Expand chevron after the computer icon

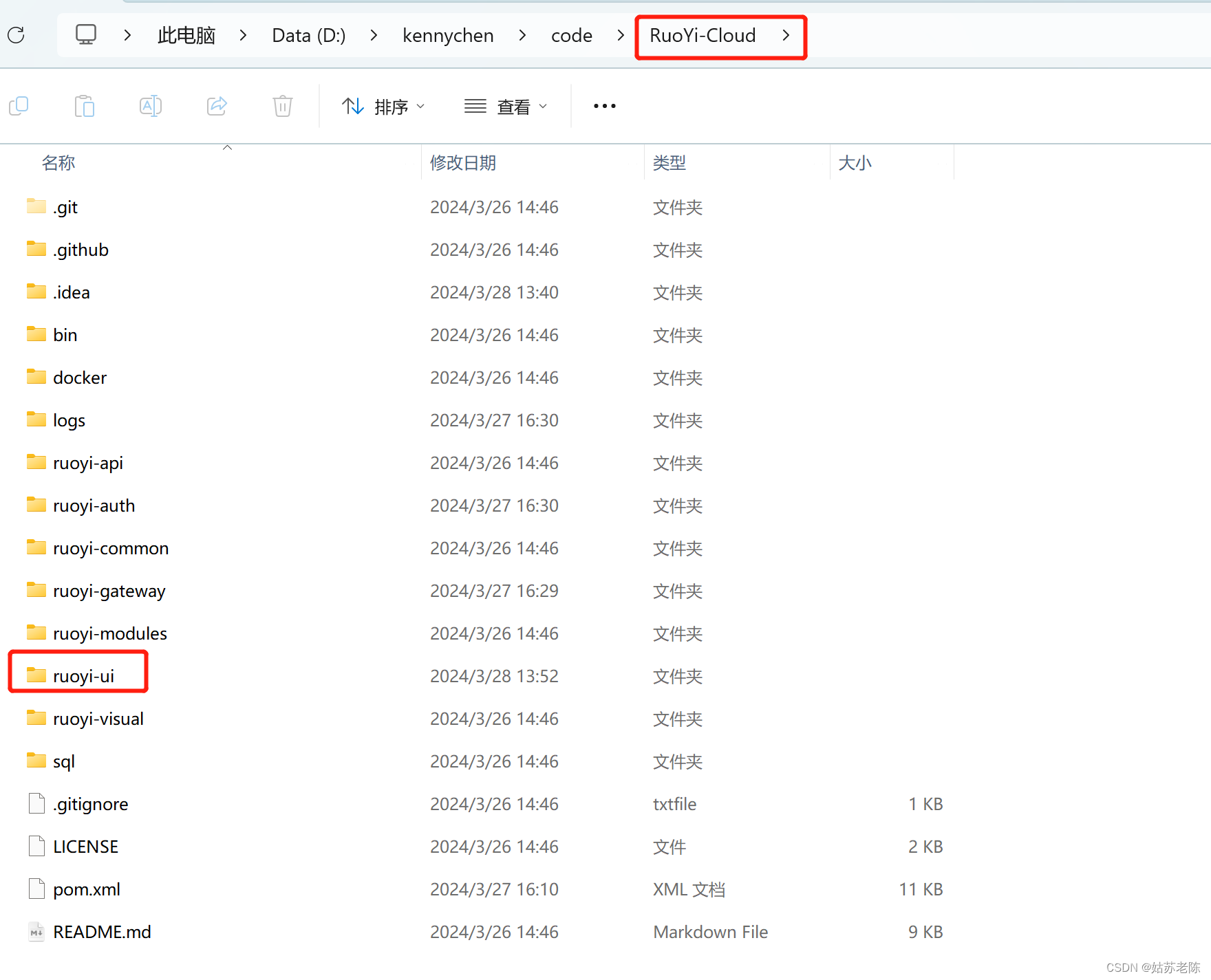click(127, 35)
